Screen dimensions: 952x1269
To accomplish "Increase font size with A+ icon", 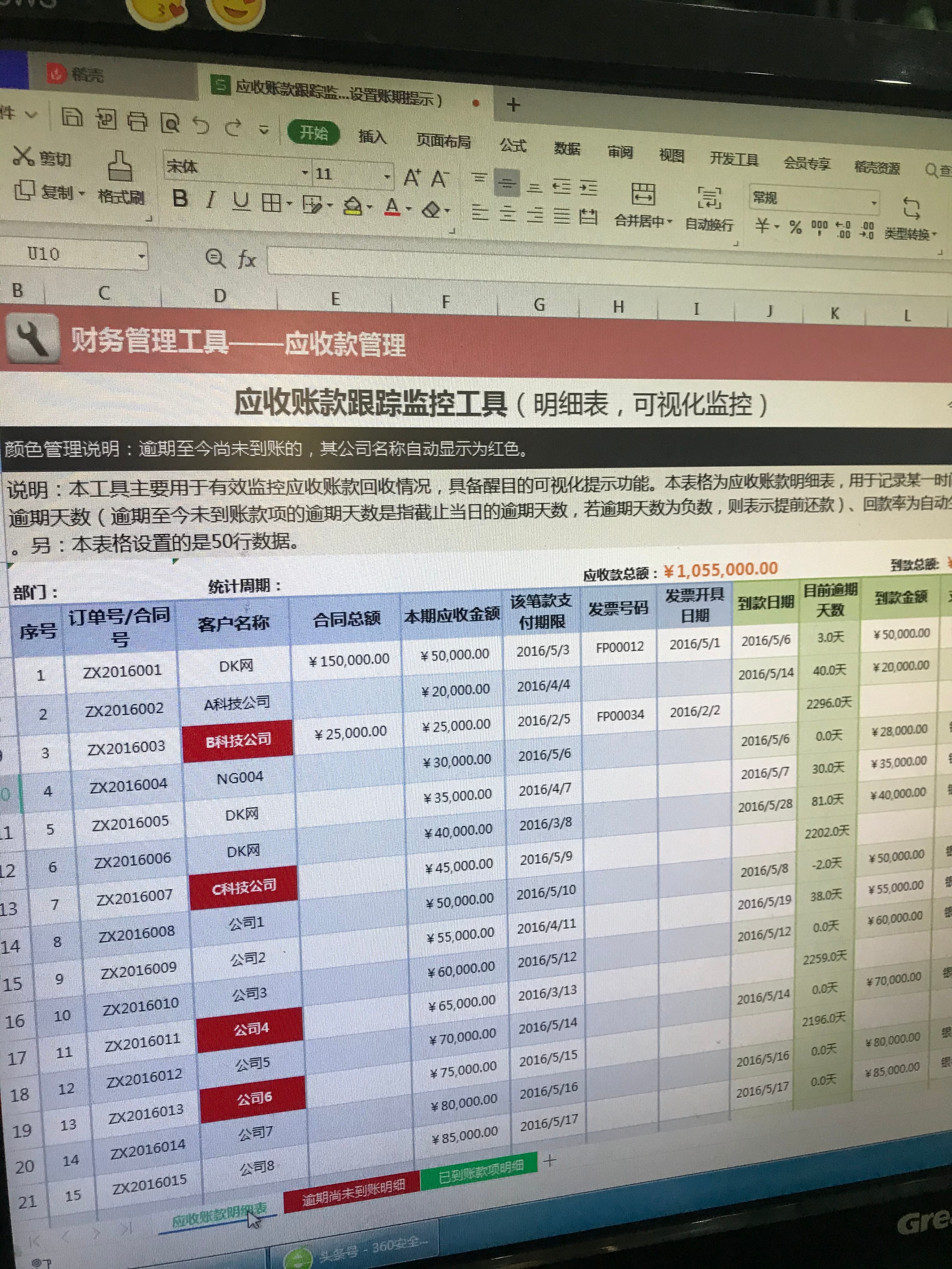I will [412, 178].
